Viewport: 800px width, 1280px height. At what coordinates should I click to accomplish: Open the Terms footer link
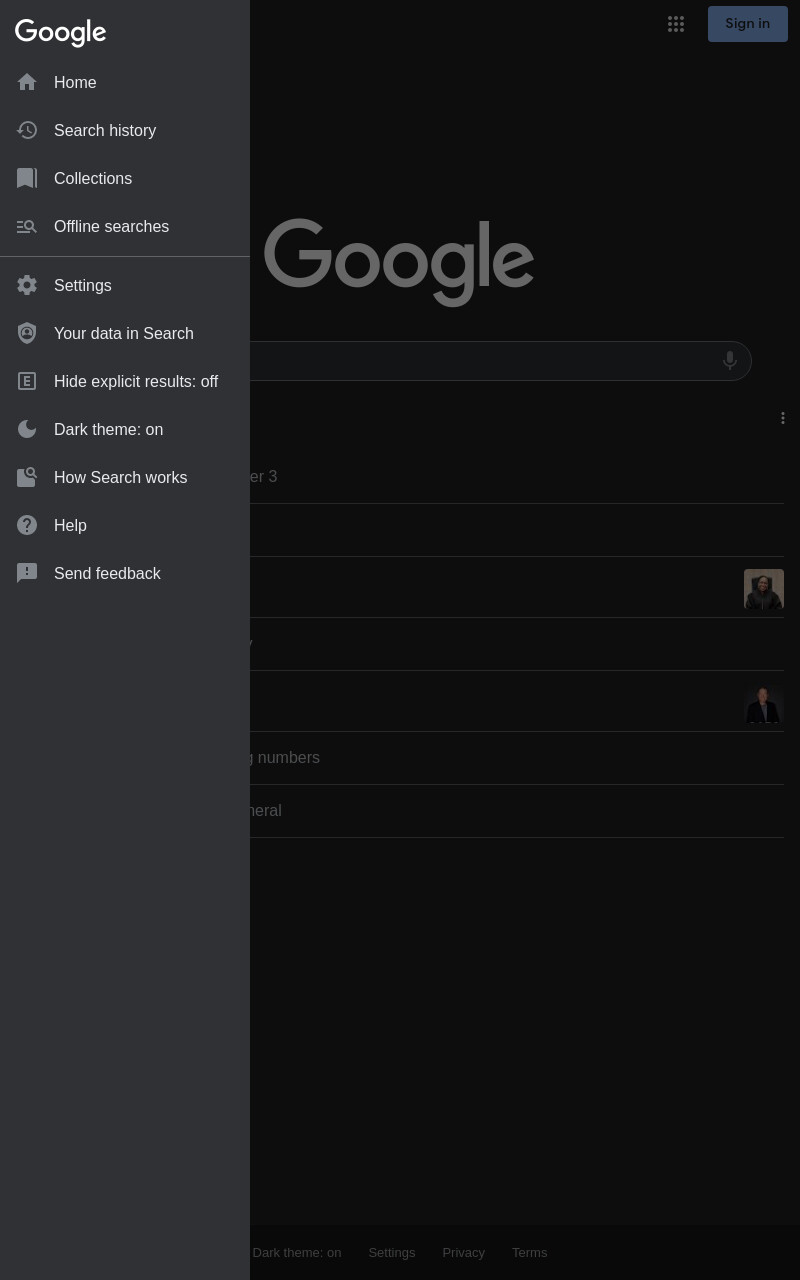click(x=529, y=1252)
